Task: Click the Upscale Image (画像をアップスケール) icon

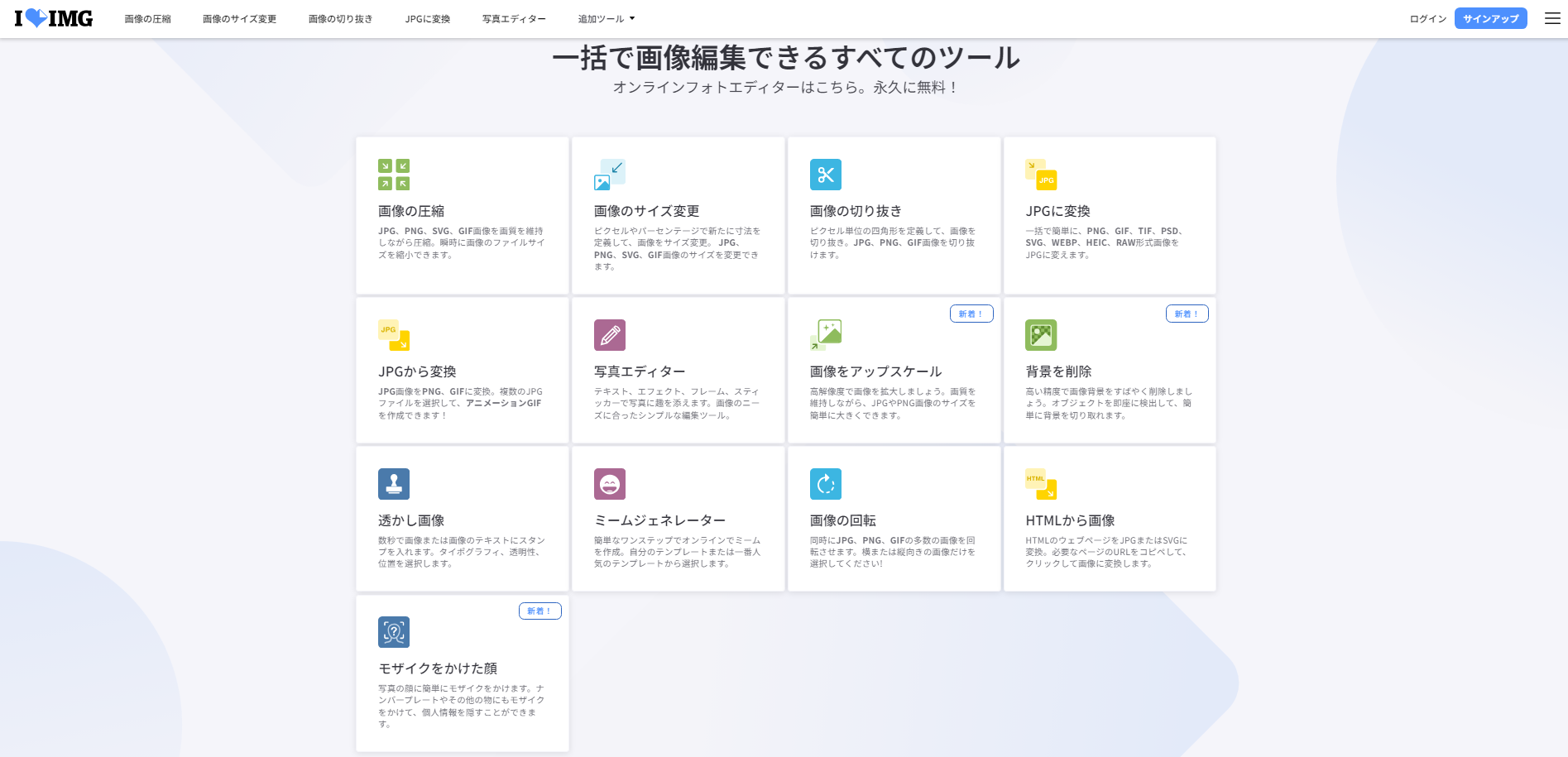Action: (826, 335)
